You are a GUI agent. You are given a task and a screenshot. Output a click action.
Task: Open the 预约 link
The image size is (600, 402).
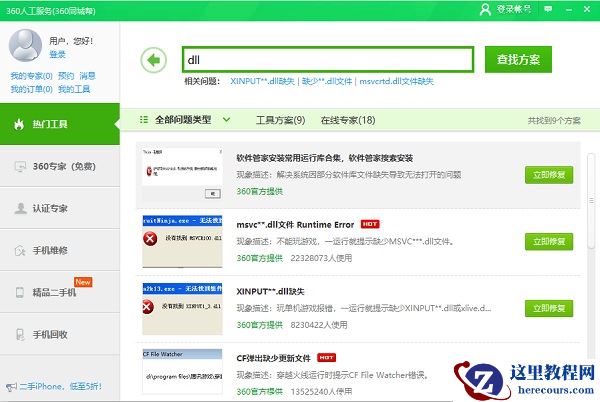click(66, 76)
